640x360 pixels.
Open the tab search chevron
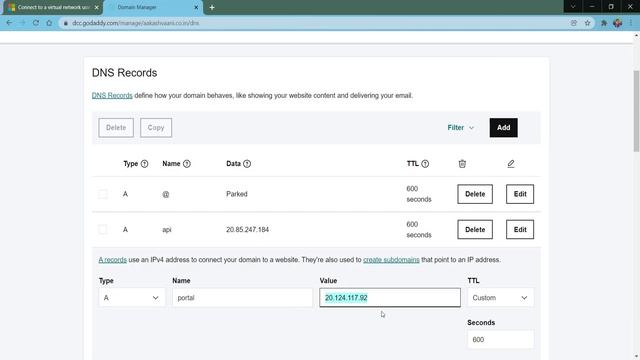[x=573, y=7]
